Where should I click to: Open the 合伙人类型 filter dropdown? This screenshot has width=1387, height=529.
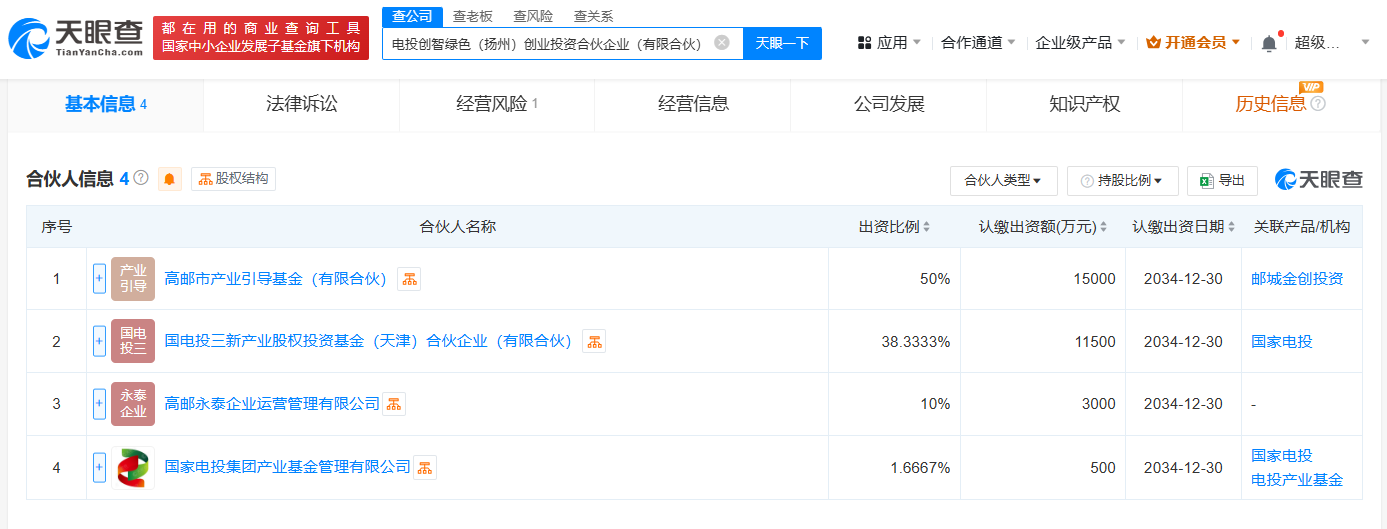(x=1003, y=181)
